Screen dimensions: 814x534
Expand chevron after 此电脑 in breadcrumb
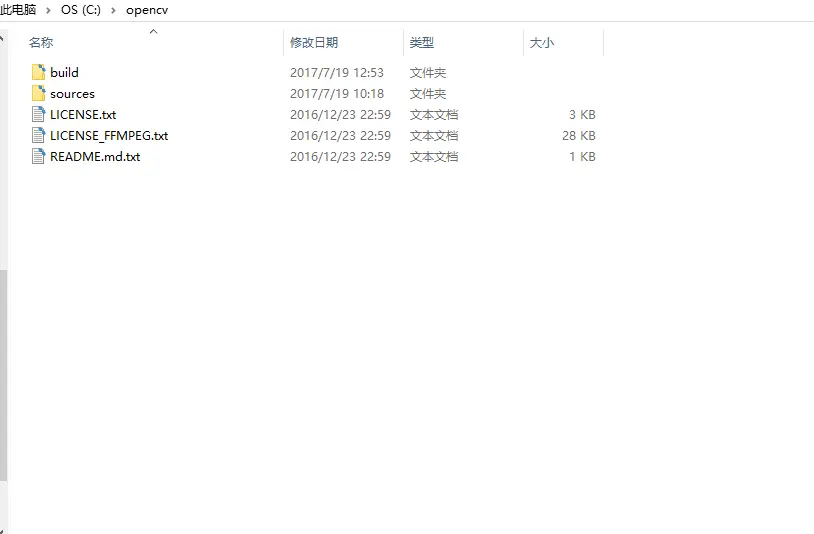[x=48, y=10]
